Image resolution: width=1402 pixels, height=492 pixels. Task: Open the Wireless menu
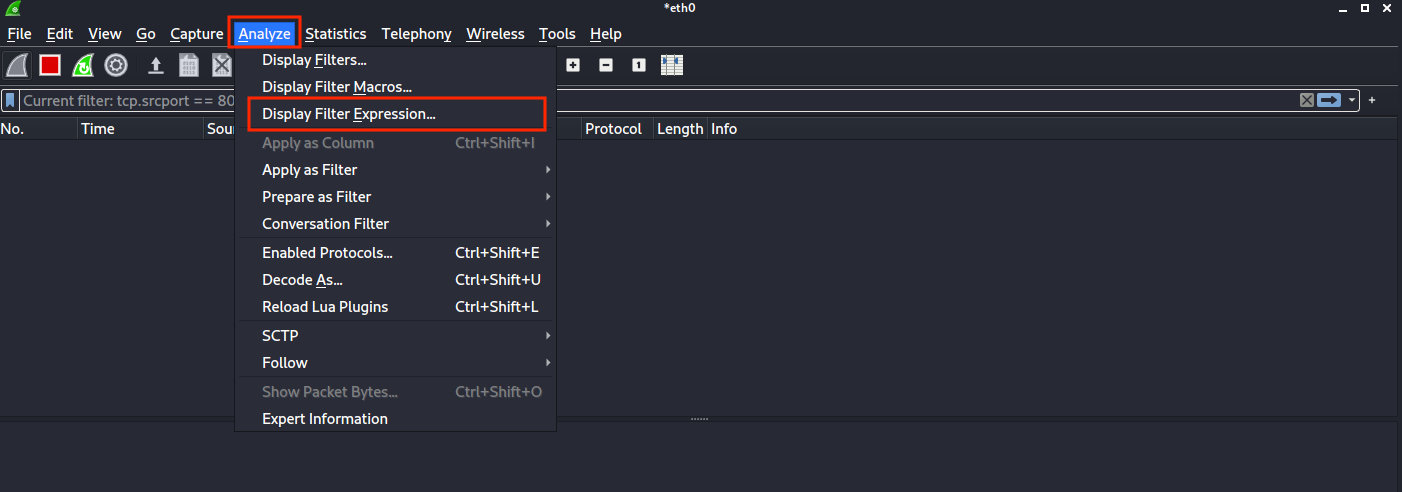pos(495,34)
